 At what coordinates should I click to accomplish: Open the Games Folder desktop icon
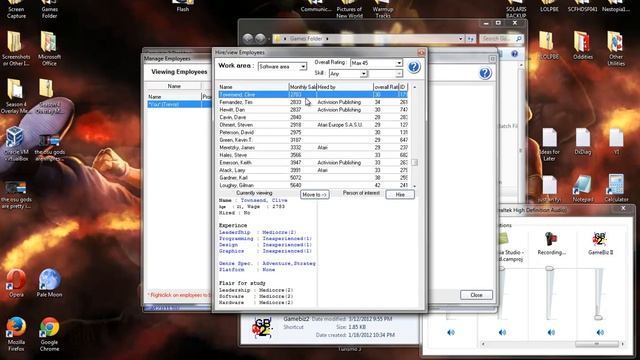coord(49,9)
